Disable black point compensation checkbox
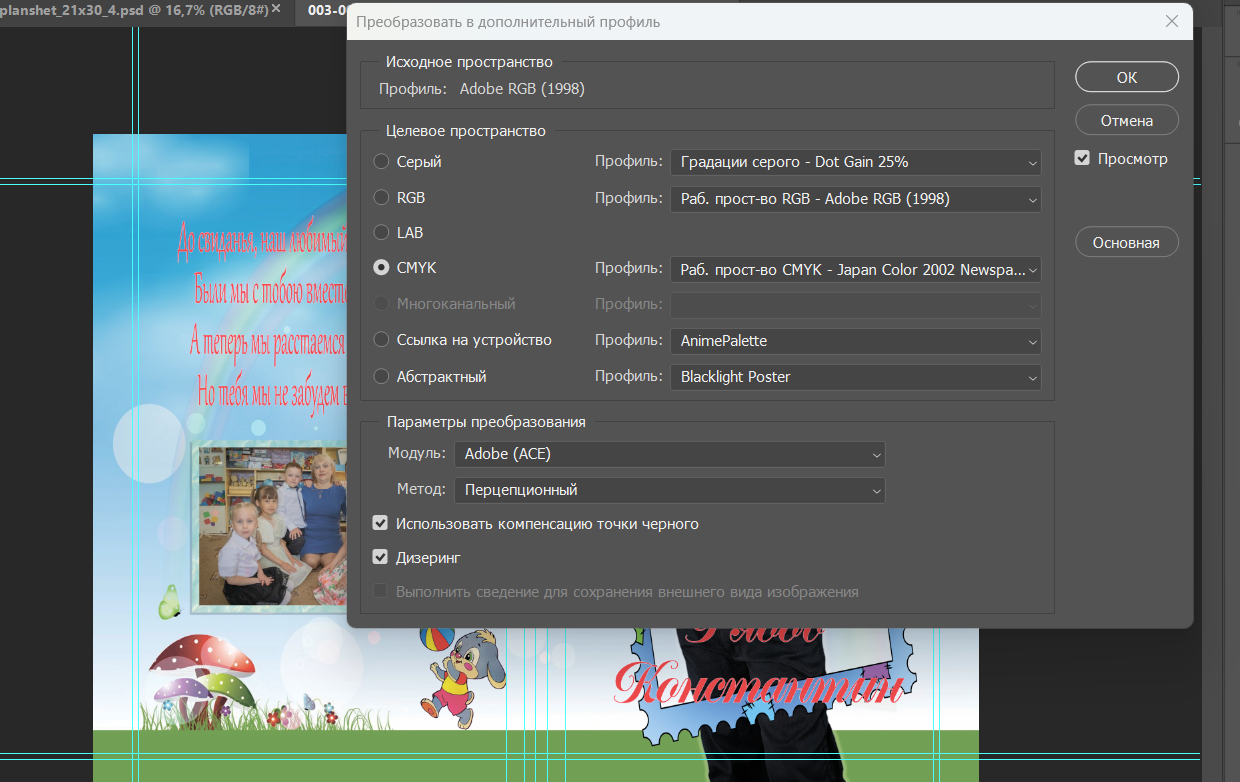Image resolution: width=1240 pixels, height=782 pixels. tap(380, 523)
